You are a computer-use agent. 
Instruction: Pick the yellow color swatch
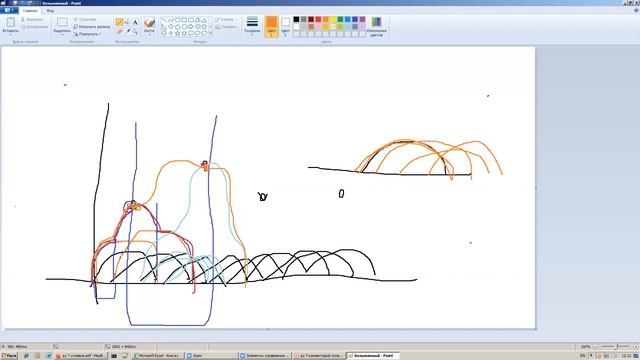(333, 19)
